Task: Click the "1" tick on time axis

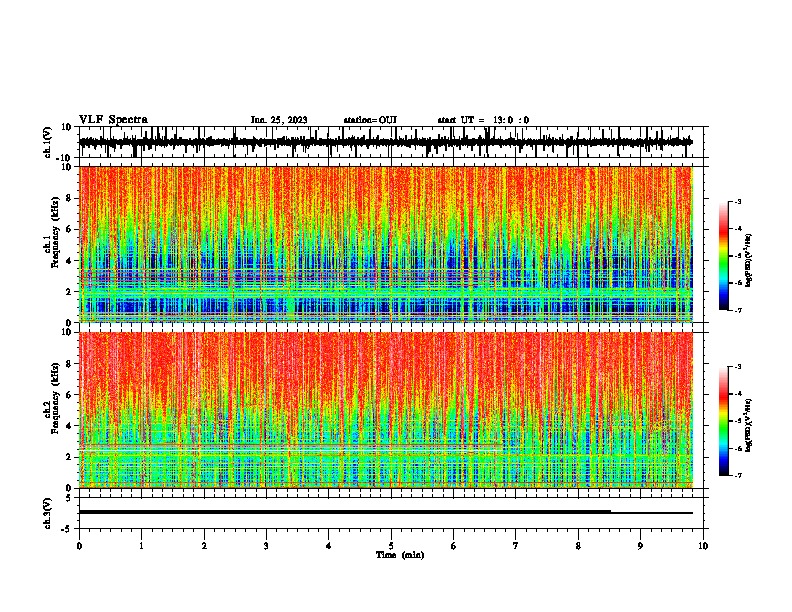Action: pos(141,546)
